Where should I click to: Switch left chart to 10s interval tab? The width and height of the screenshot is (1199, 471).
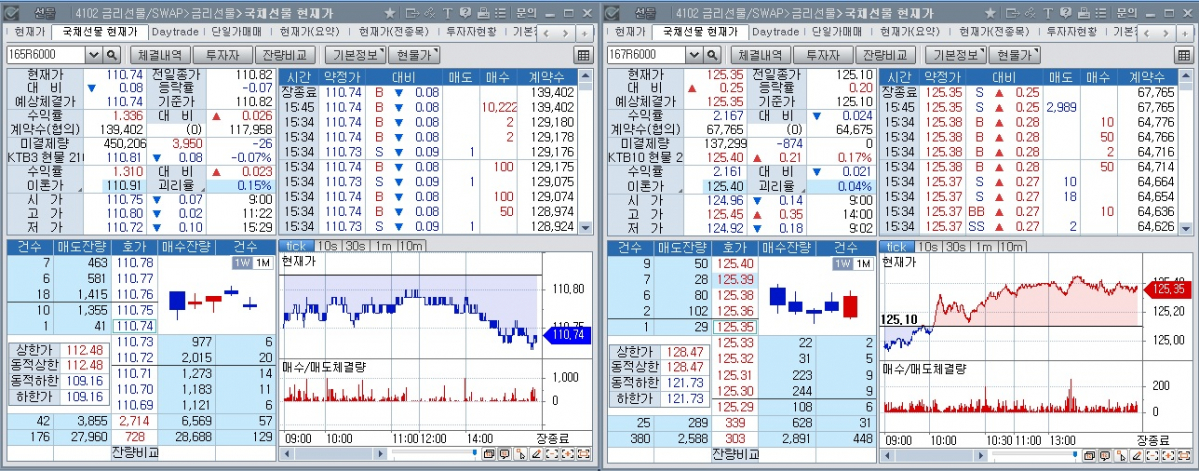pyautogui.click(x=327, y=245)
